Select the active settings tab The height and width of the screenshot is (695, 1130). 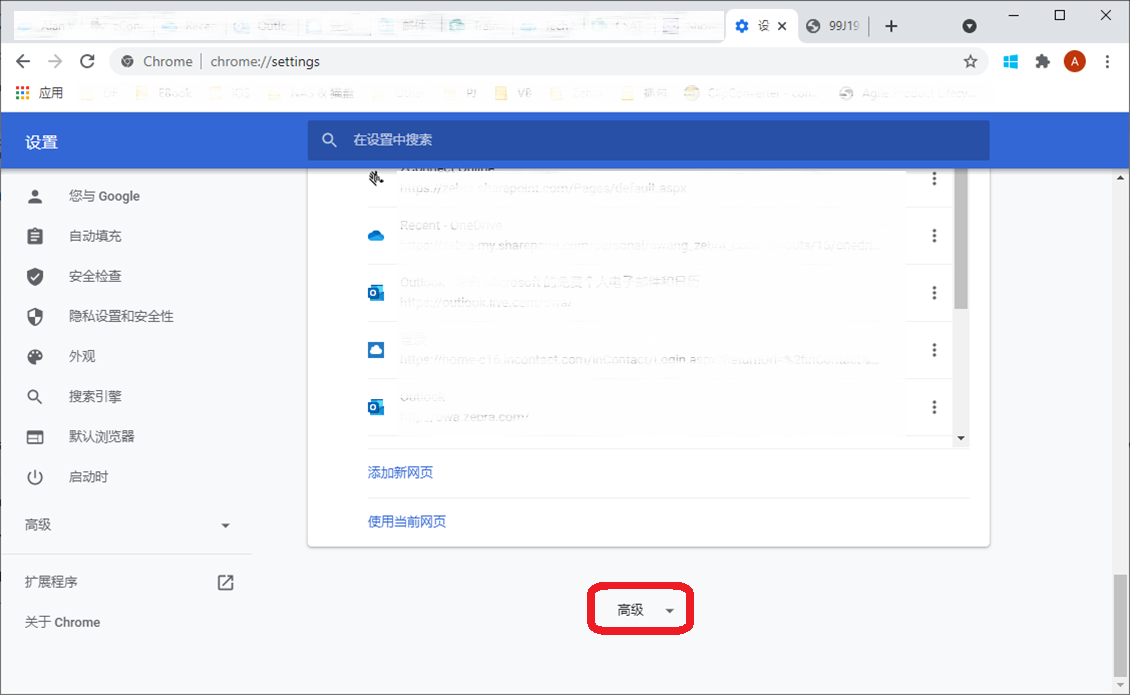coord(761,26)
